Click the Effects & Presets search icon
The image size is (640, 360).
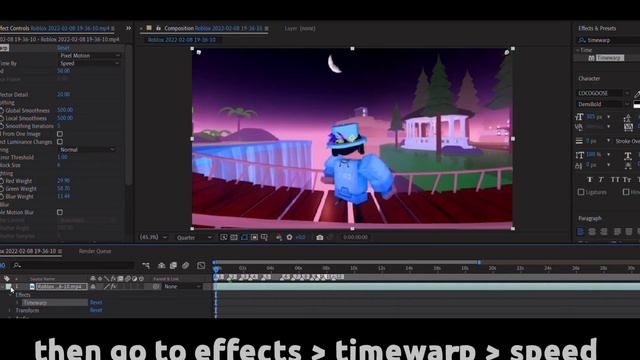click(582, 40)
